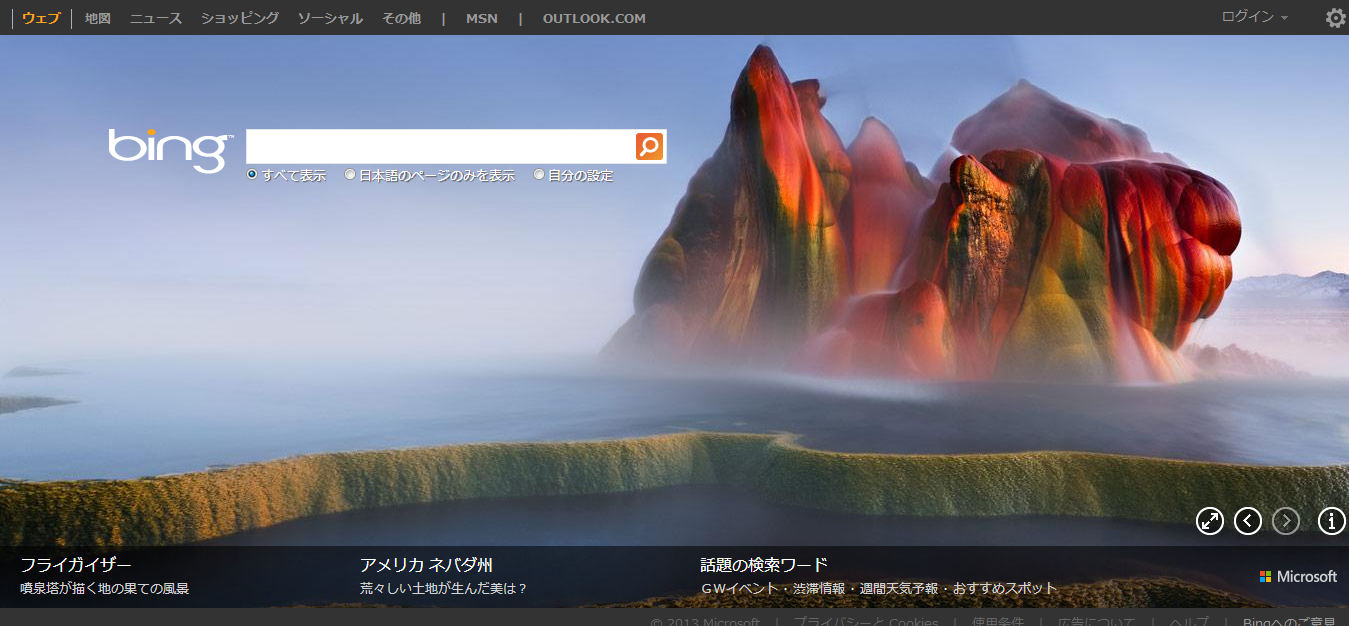Viewport: 1349px width, 626px height.
Task: Open the settings gear icon
Action: click(x=1335, y=18)
